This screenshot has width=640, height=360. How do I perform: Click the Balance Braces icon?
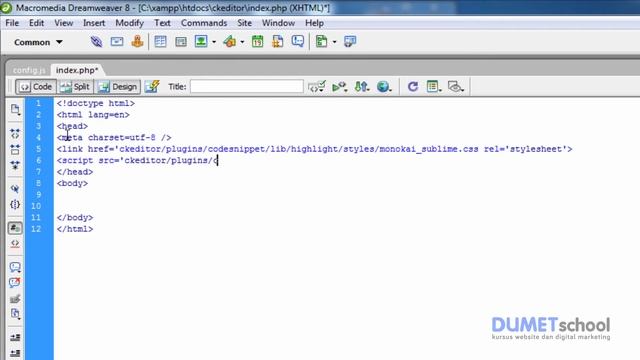(x=15, y=204)
